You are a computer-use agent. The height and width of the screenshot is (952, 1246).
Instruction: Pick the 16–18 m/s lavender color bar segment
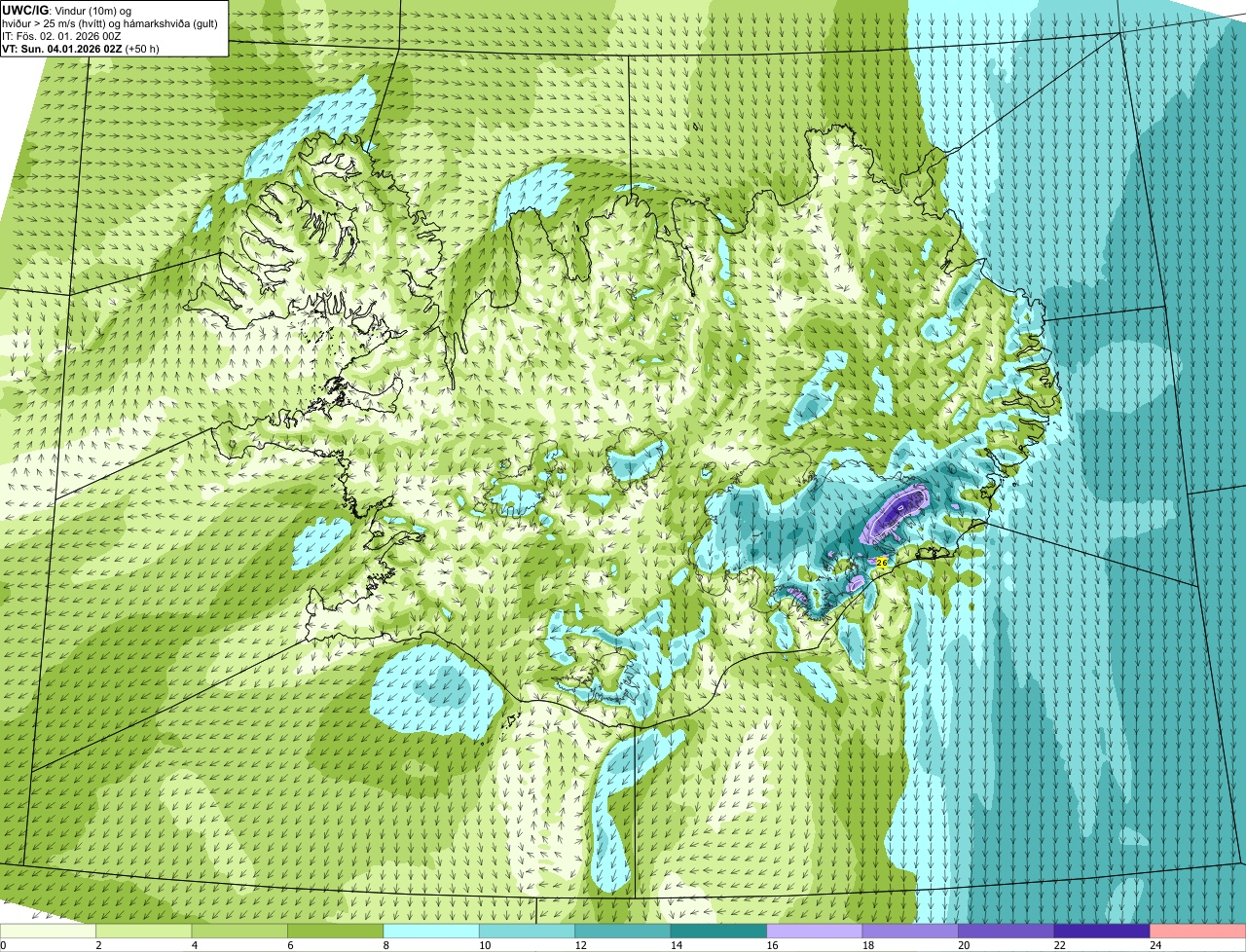tap(815, 931)
